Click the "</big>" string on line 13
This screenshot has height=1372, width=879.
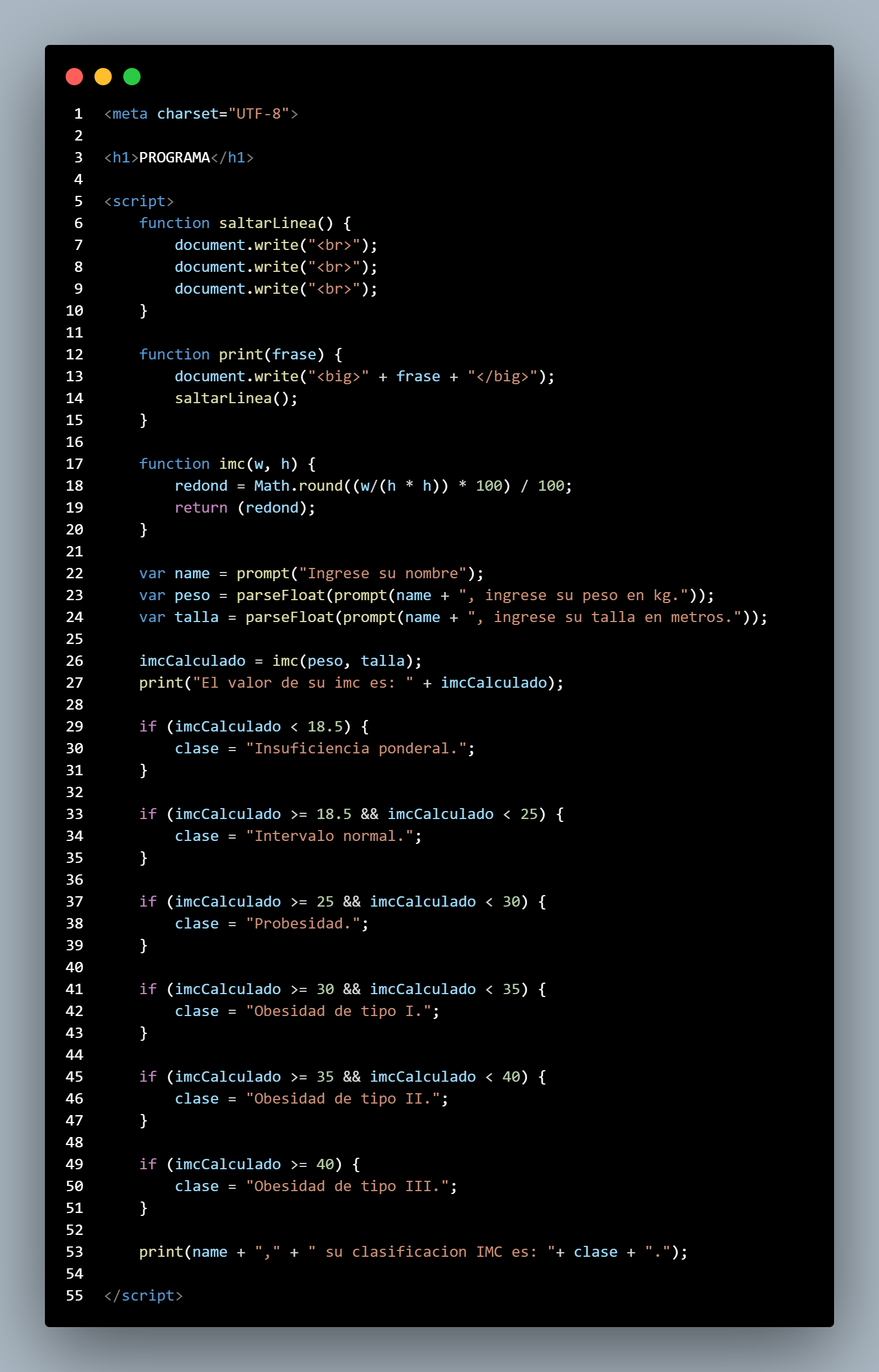(x=502, y=377)
